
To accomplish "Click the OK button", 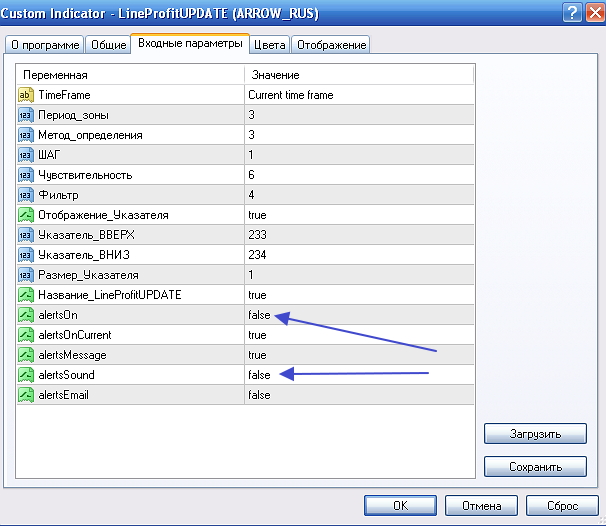I will pyautogui.click(x=400, y=506).
